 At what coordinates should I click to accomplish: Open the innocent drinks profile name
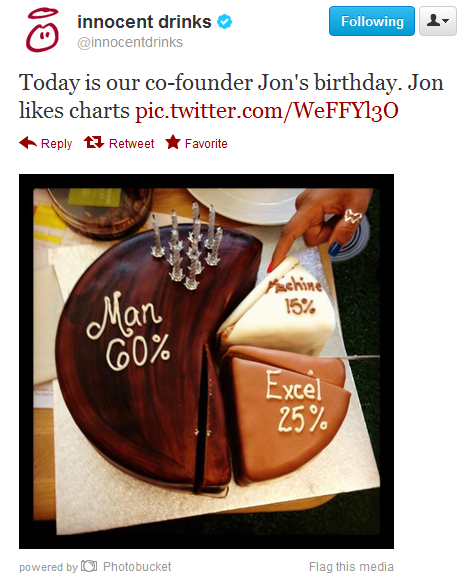[144, 22]
